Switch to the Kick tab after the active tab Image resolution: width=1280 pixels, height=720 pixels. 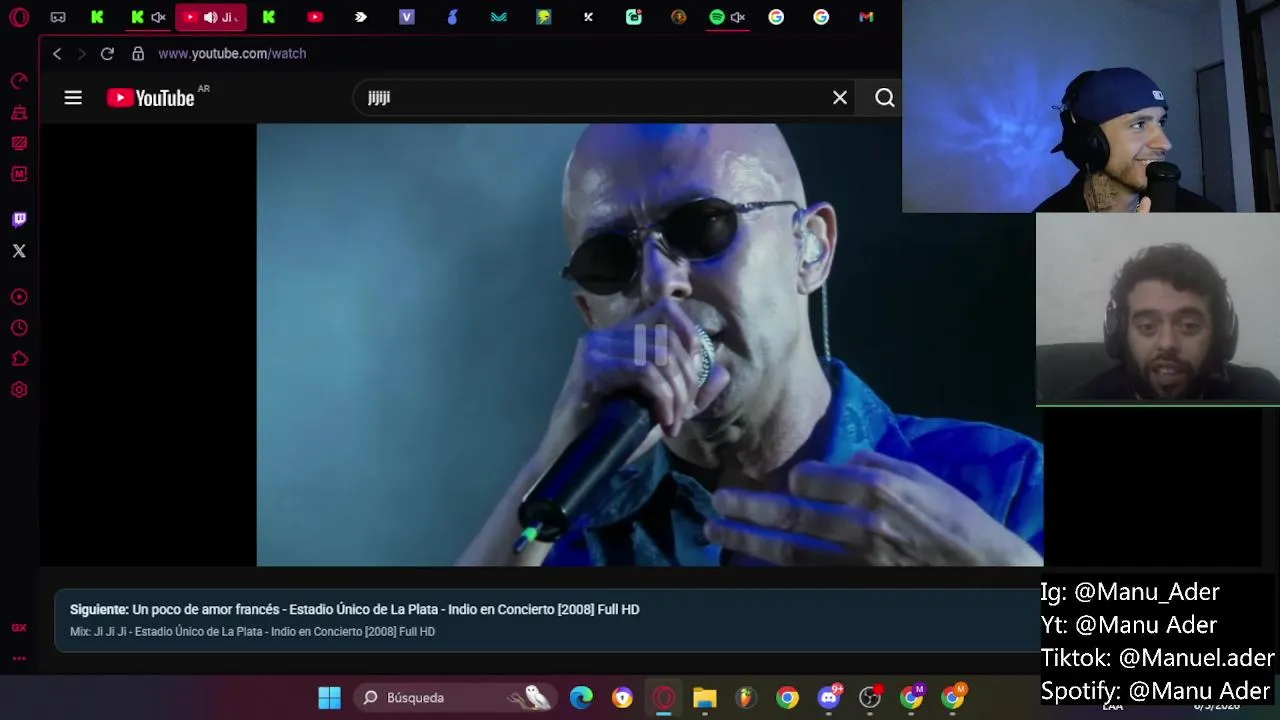[x=269, y=17]
